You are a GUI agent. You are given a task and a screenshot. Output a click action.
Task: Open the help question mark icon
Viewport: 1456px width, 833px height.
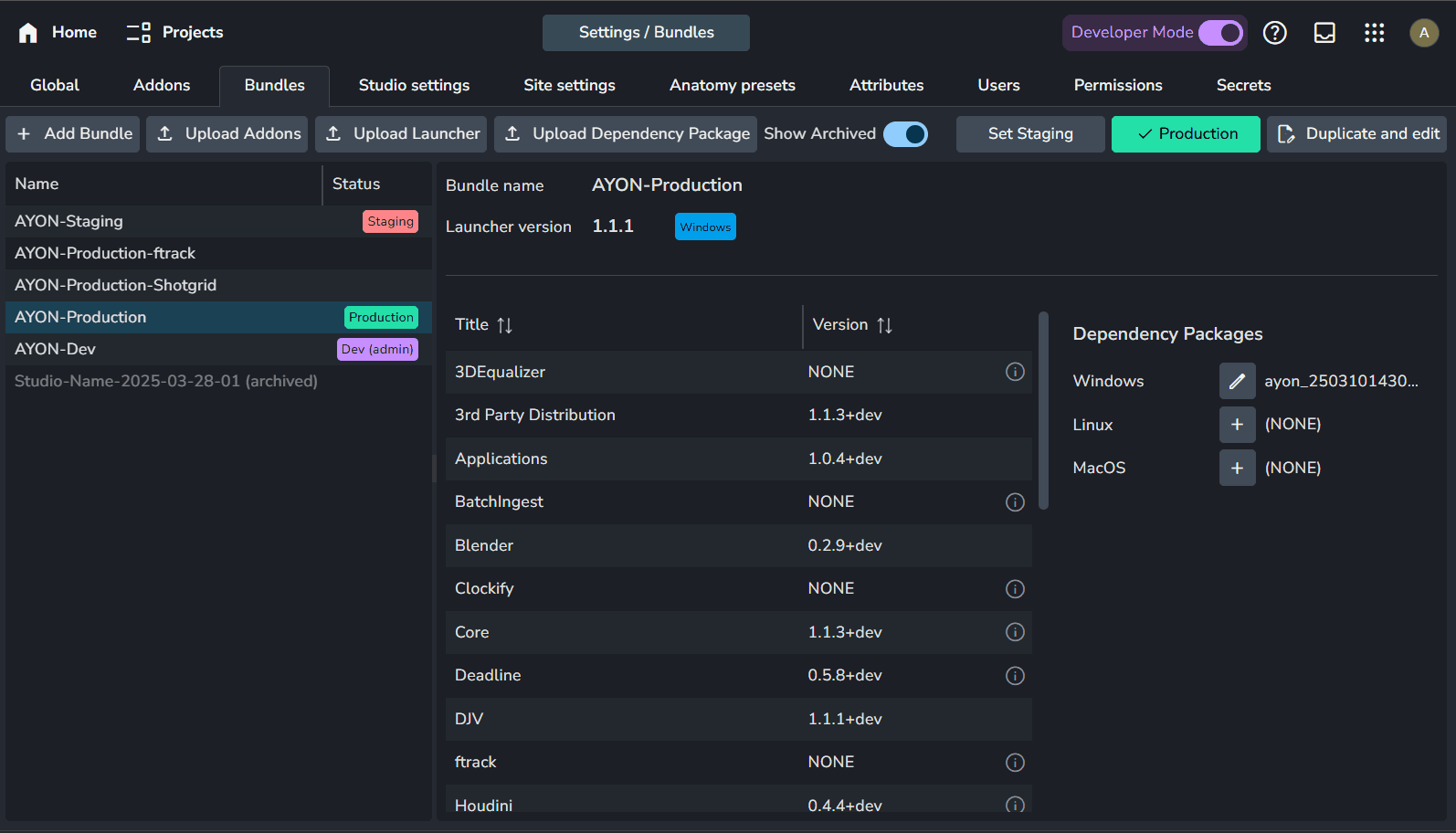click(1274, 33)
